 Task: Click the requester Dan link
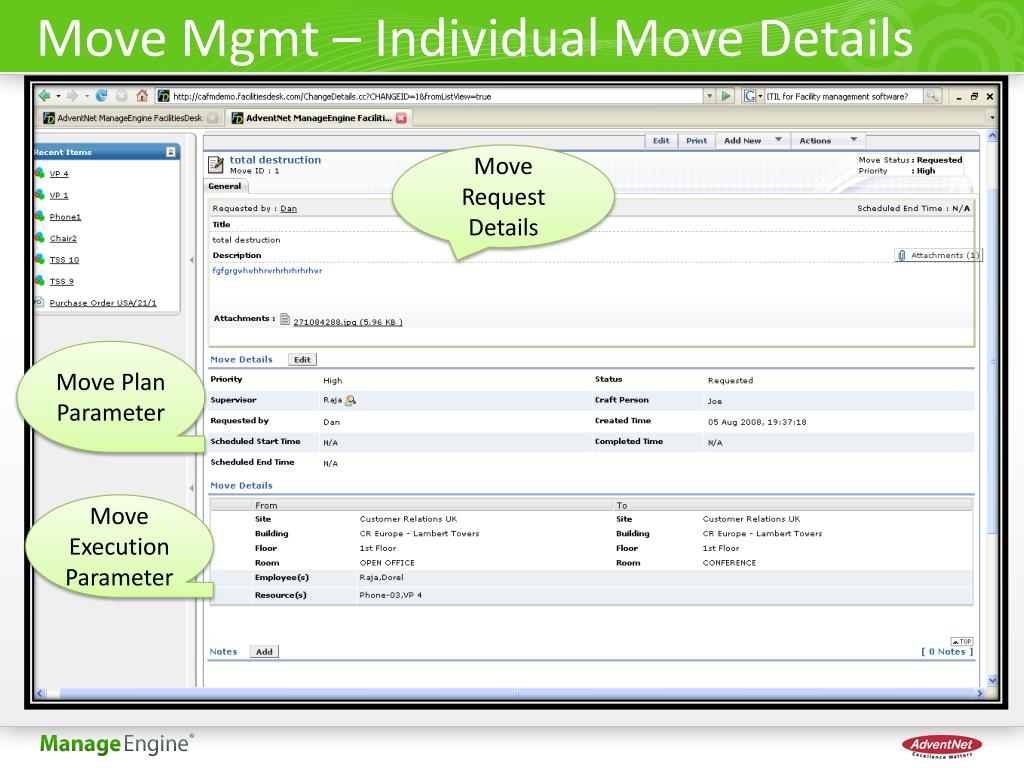coord(289,208)
